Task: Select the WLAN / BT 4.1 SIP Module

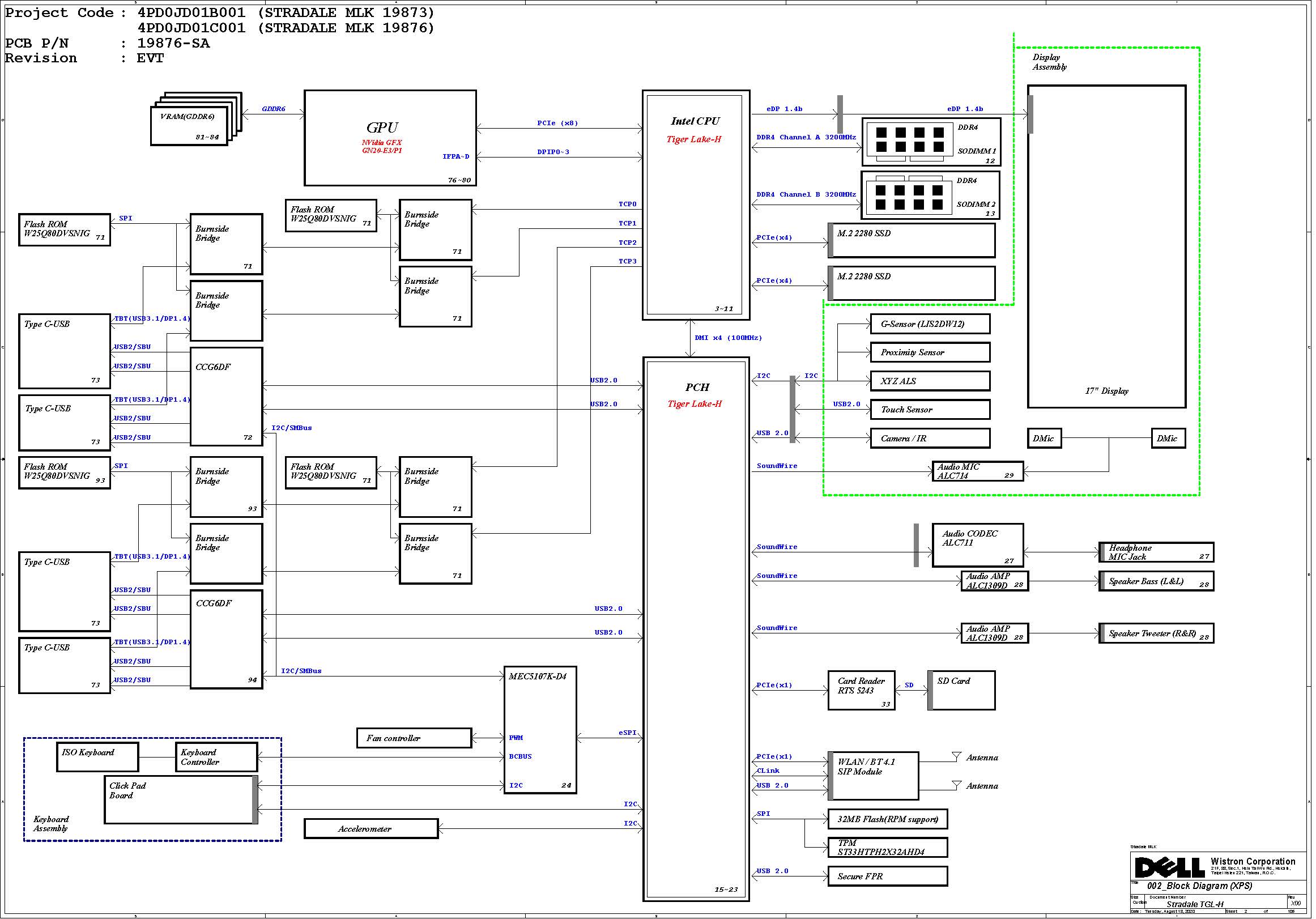Action: click(875, 777)
